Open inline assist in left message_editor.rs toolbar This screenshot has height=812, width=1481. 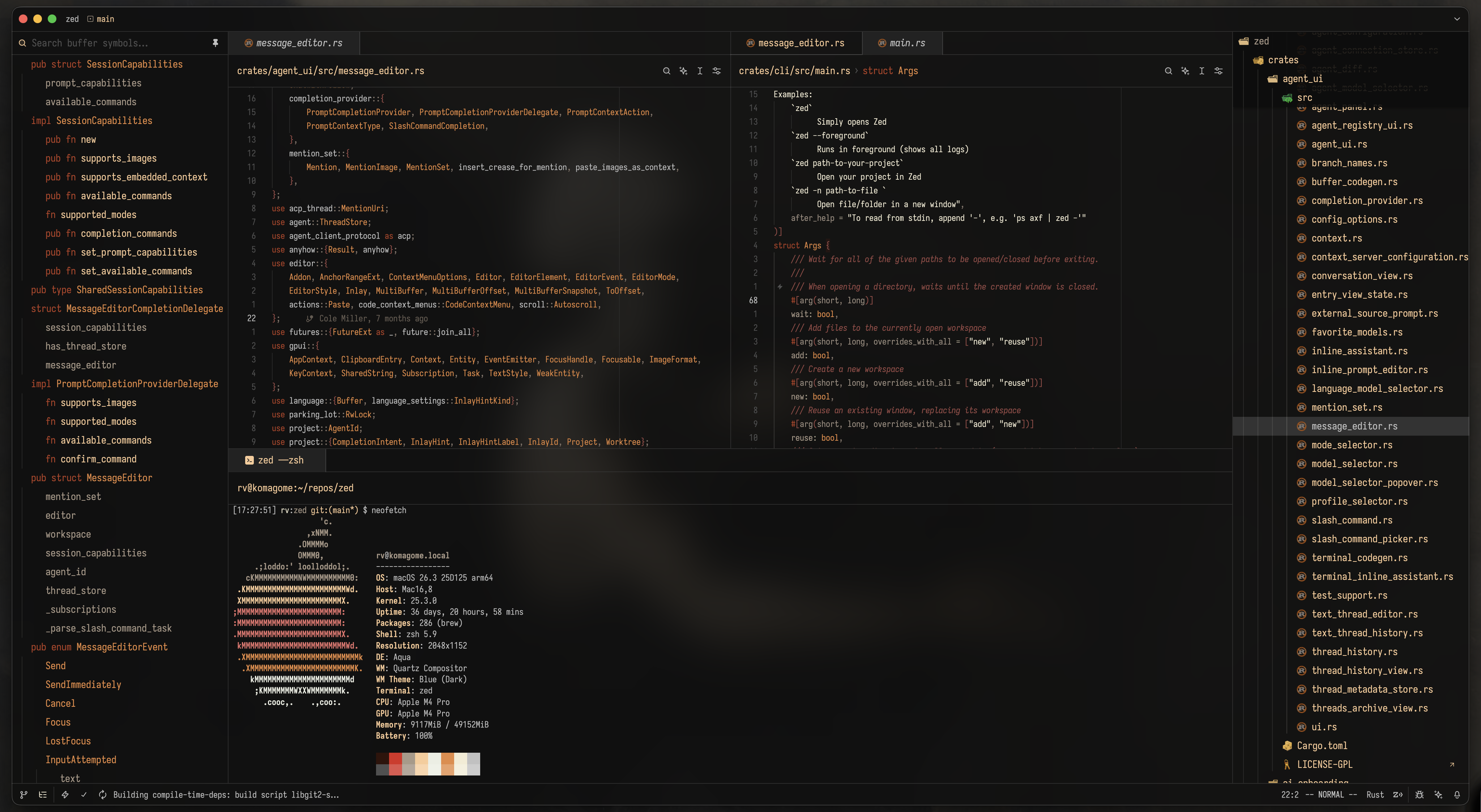683,71
